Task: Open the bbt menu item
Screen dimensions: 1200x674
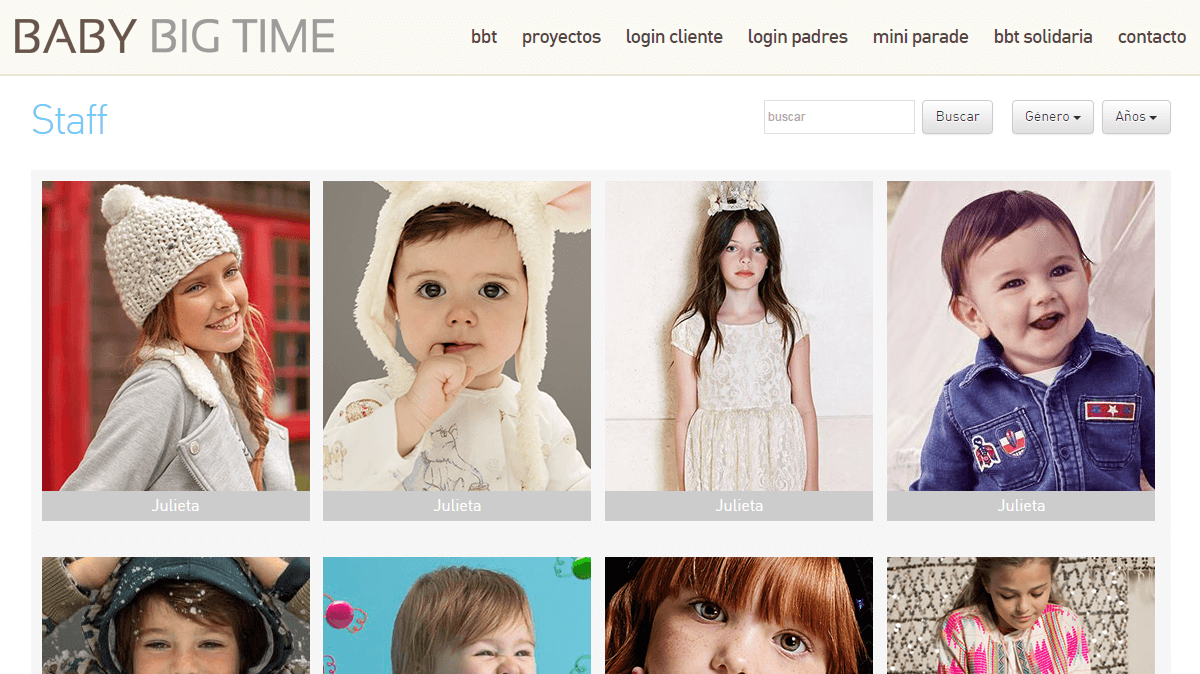Action: [484, 37]
